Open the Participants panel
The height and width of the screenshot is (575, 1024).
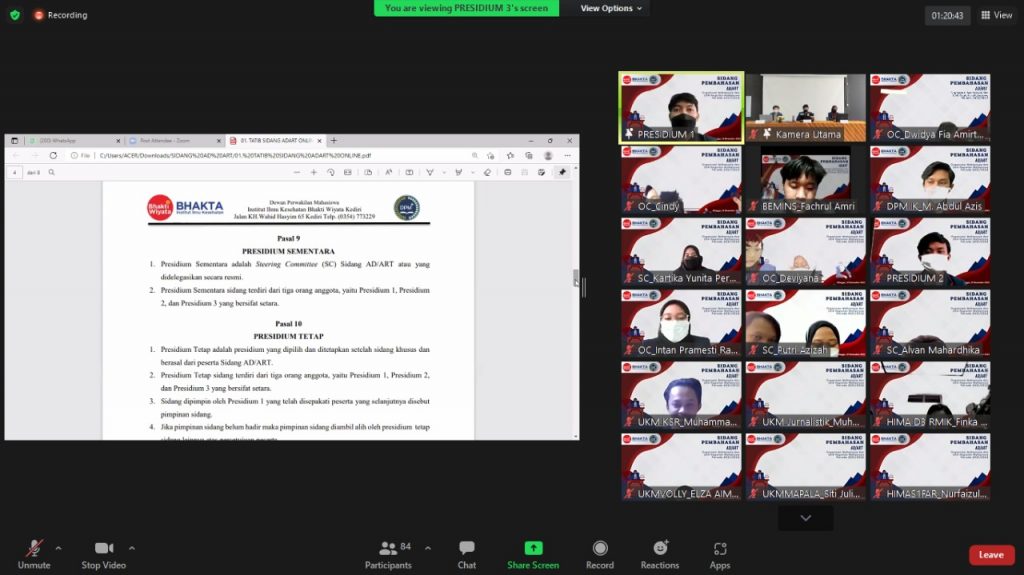[x=388, y=549]
